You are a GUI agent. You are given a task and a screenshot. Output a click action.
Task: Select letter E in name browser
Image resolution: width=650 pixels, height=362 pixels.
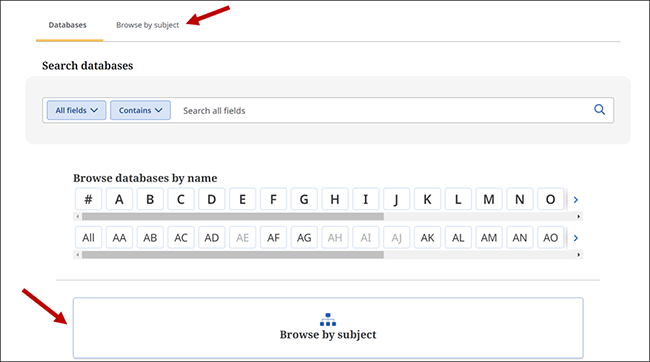(x=243, y=199)
